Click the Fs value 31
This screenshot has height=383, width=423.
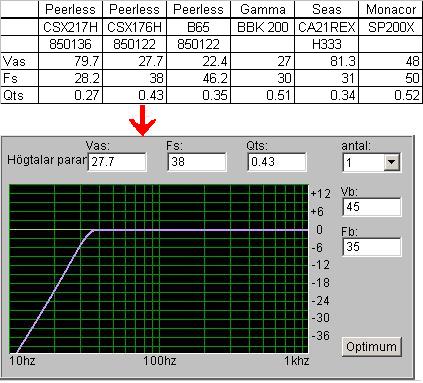tap(327, 78)
